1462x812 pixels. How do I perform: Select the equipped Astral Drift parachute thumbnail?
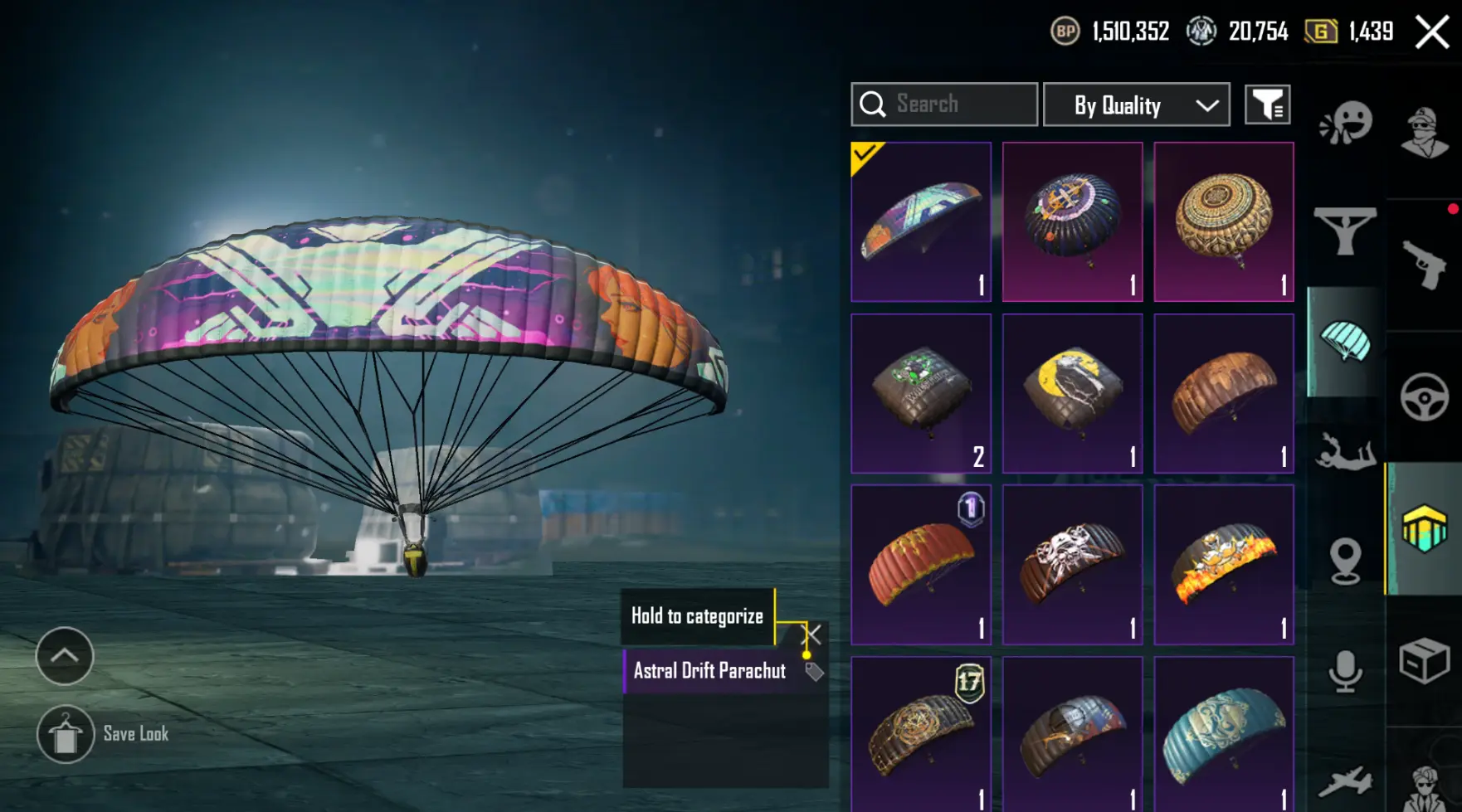(921, 221)
